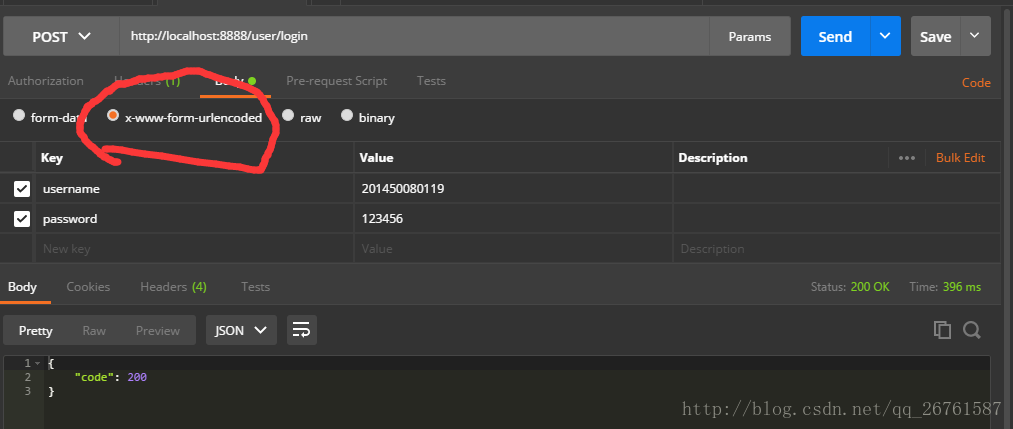Send the request
1013x429 pixels.
[835, 37]
